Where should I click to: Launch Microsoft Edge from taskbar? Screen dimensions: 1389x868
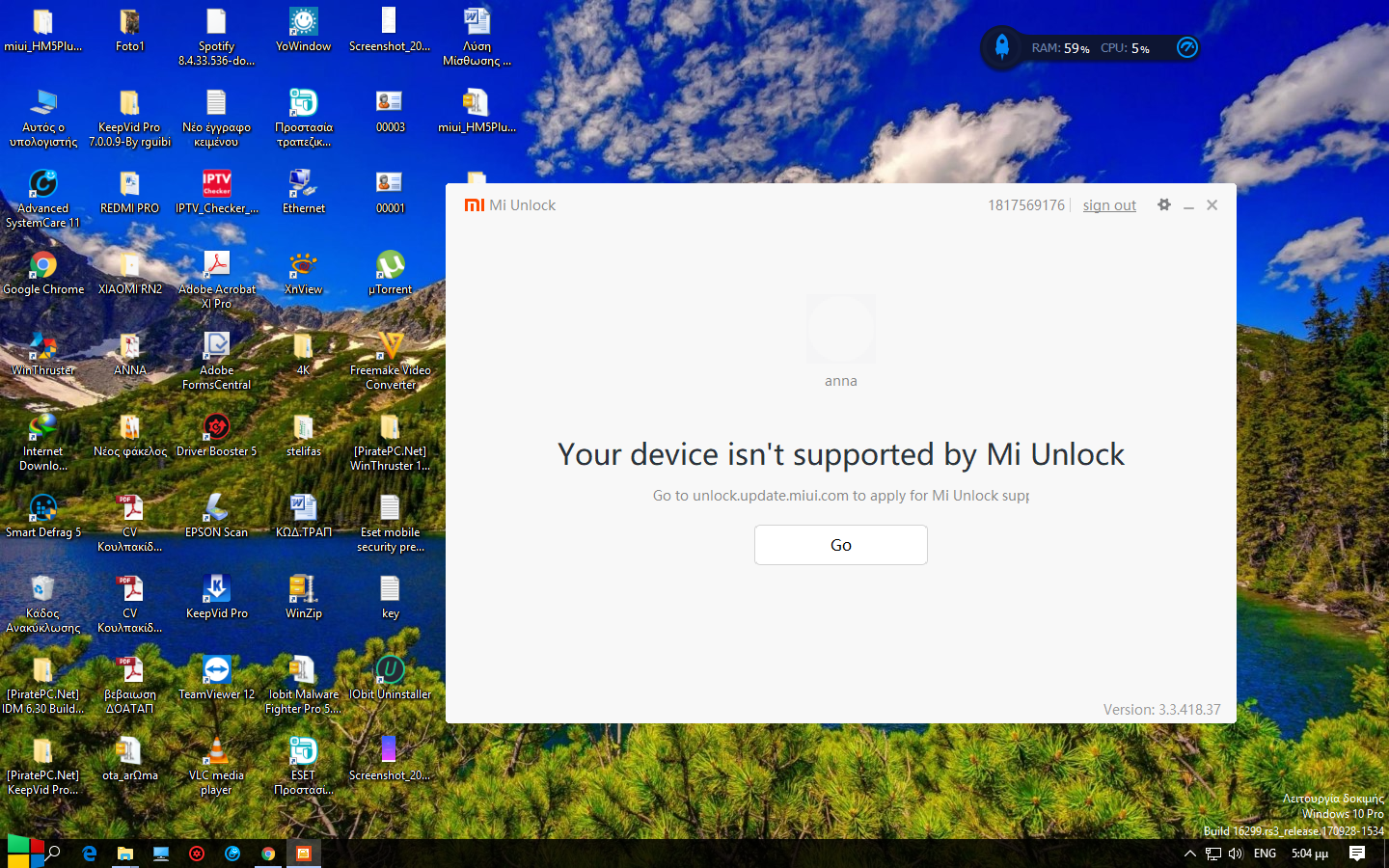point(90,854)
